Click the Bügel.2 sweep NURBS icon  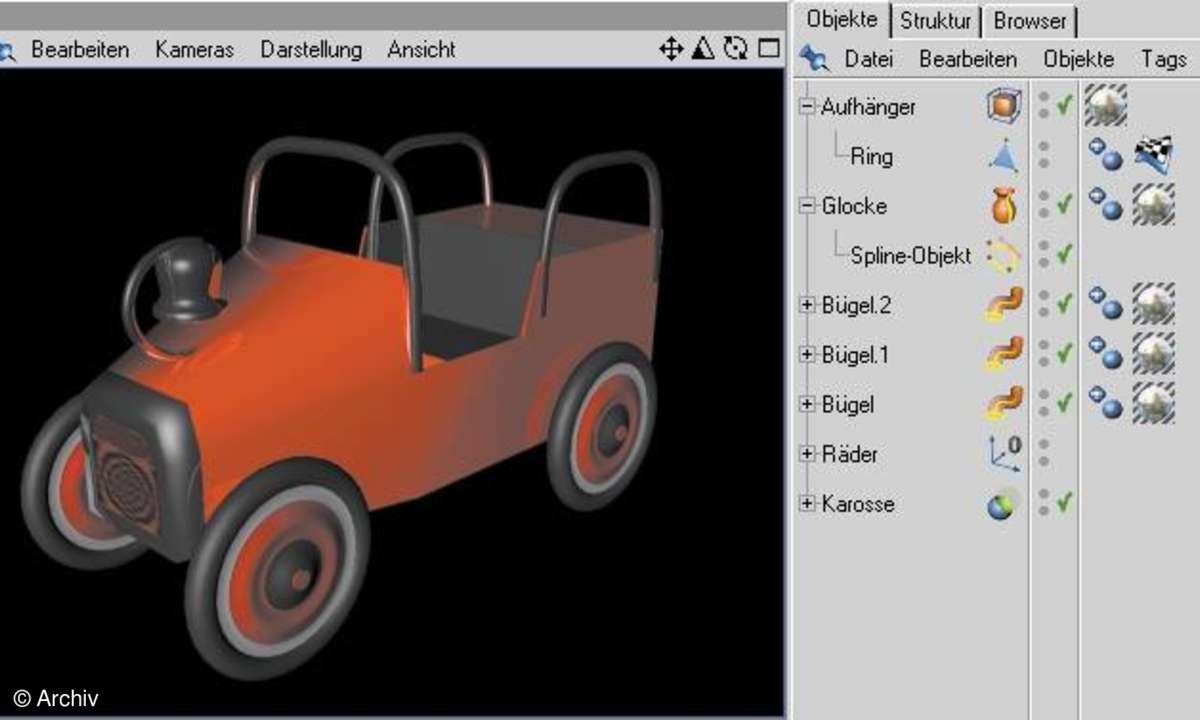pyautogui.click(x=1003, y=305)
